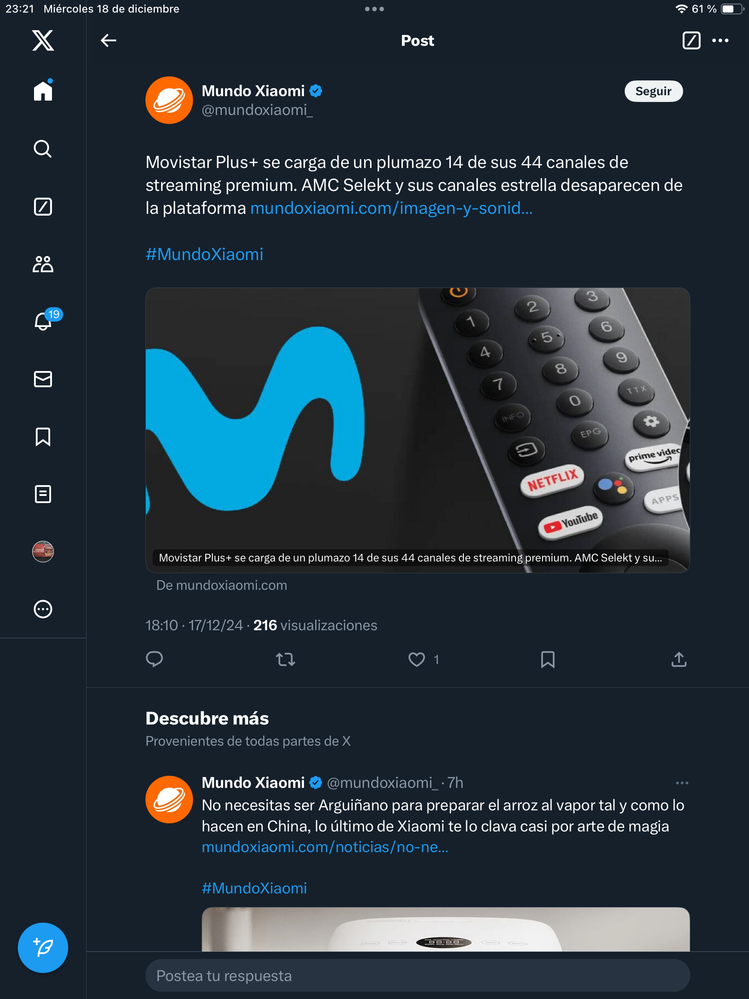Open the mundoxiaomi.com/imagen-y-sonid… link
This screenshot has width=749, height=999.
coord(391,208)
